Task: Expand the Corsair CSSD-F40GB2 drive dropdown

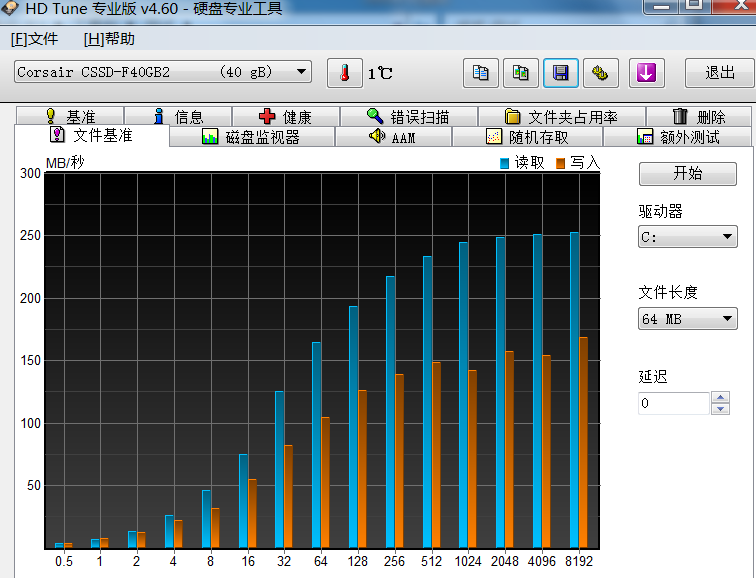Action: coord(163,72)
